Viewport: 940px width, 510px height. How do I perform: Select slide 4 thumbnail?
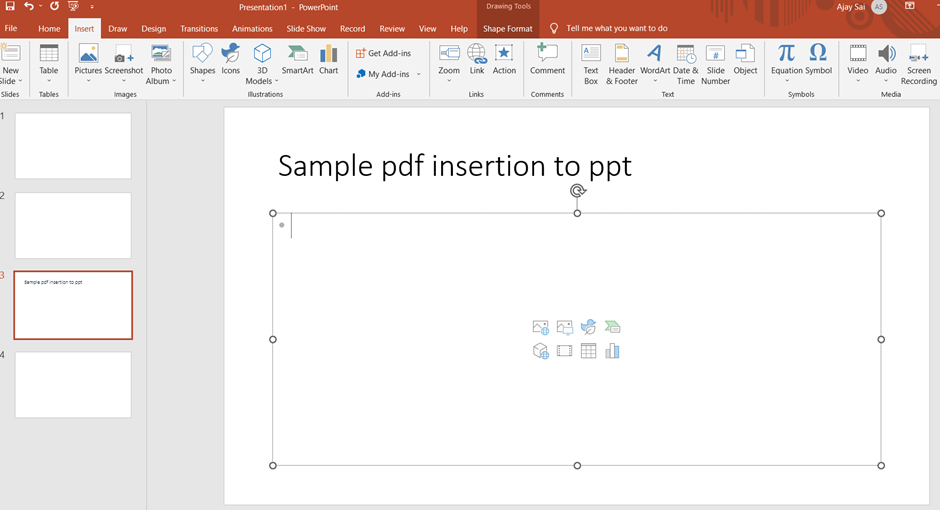(x=73, y=385)
